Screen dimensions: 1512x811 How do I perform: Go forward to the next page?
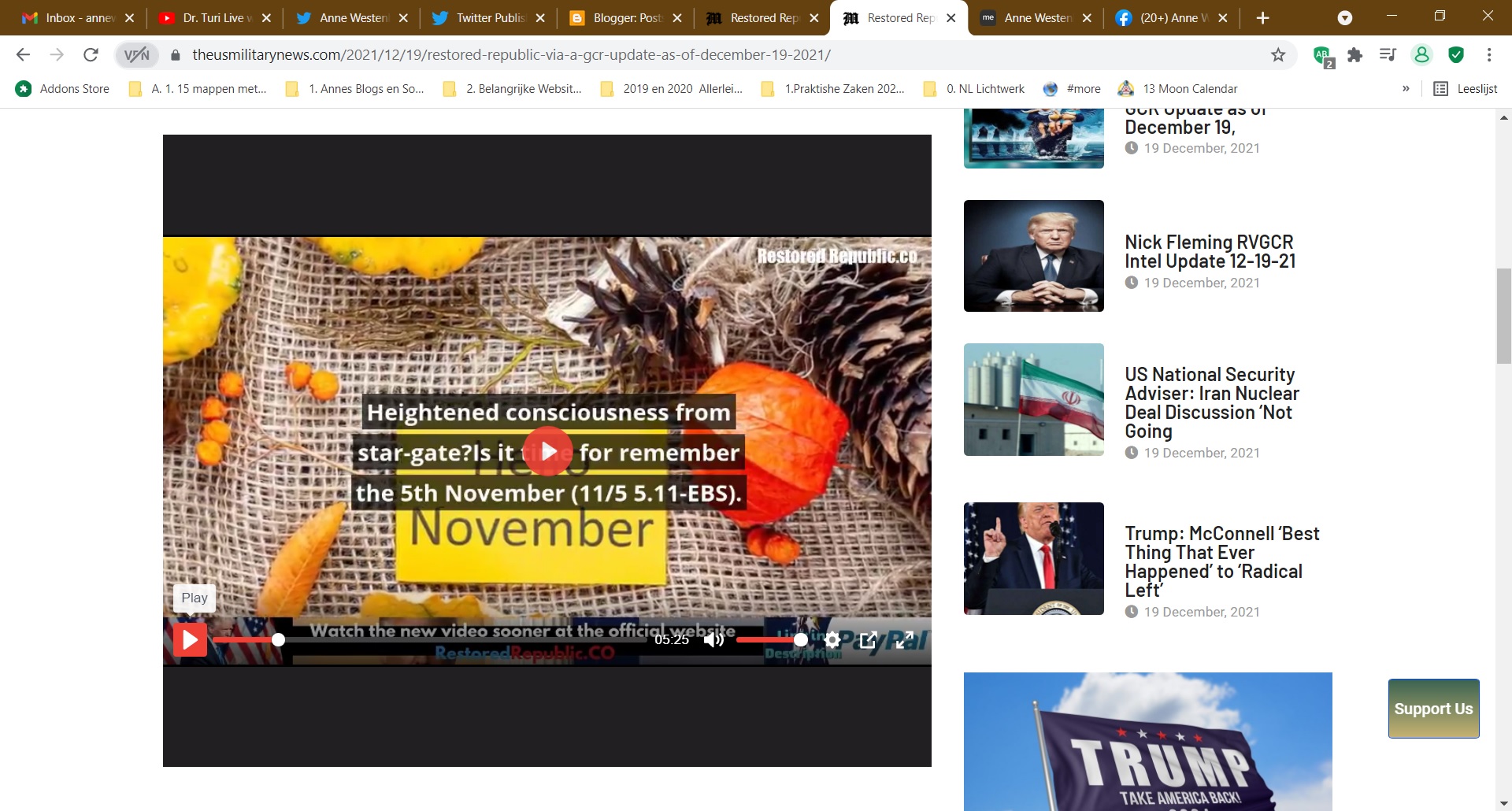[57, 54]
